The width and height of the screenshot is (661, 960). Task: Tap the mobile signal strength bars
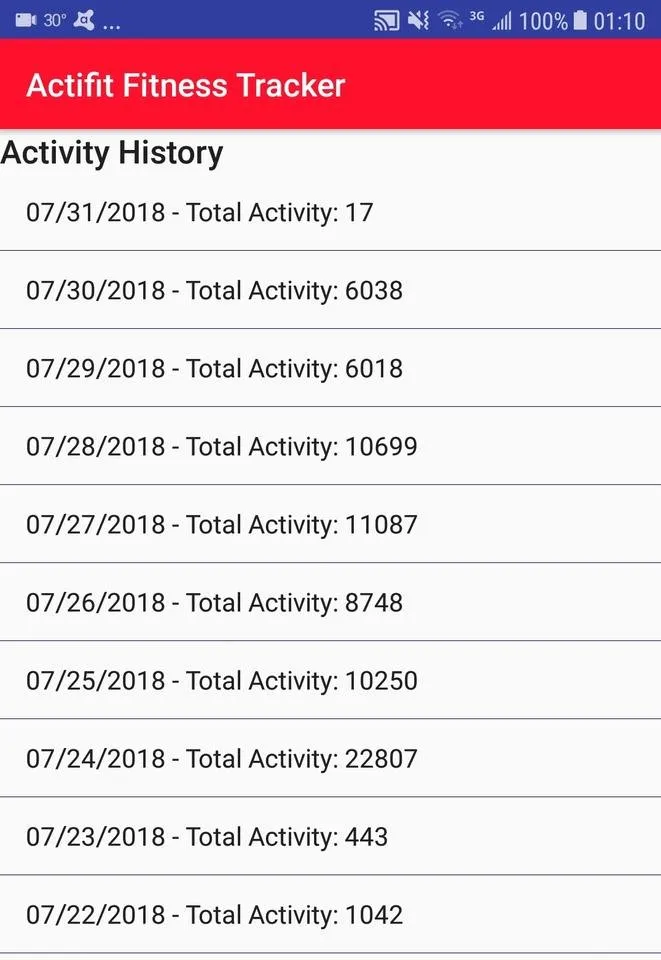pos(502,20)
